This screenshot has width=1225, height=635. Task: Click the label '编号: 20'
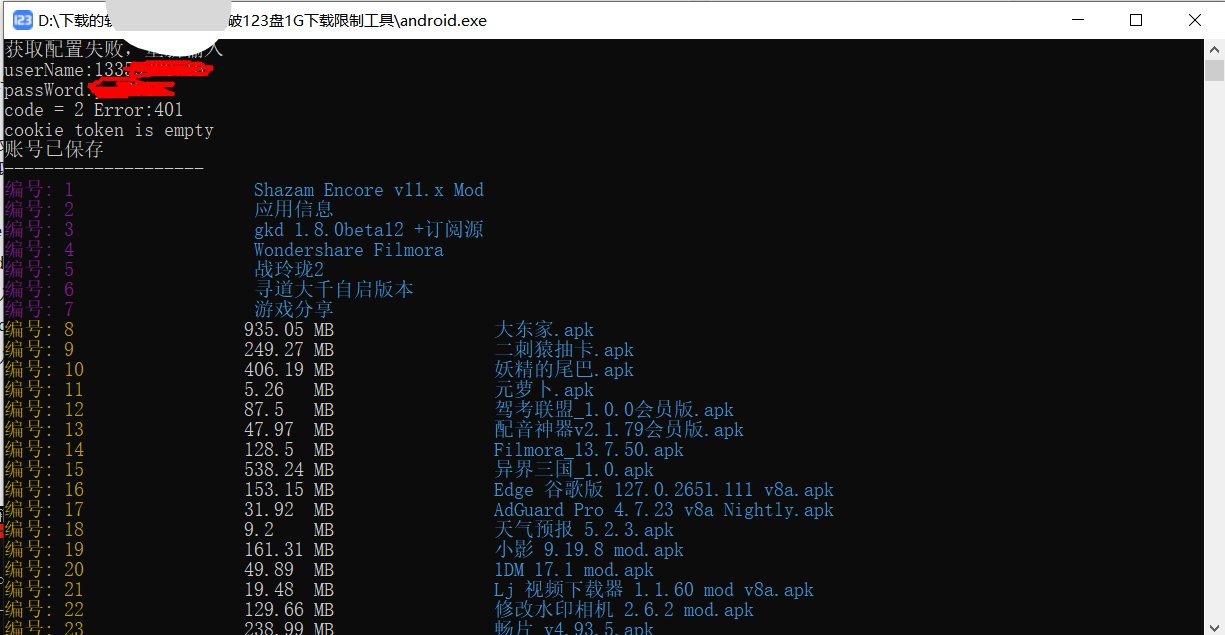[44, 570]
